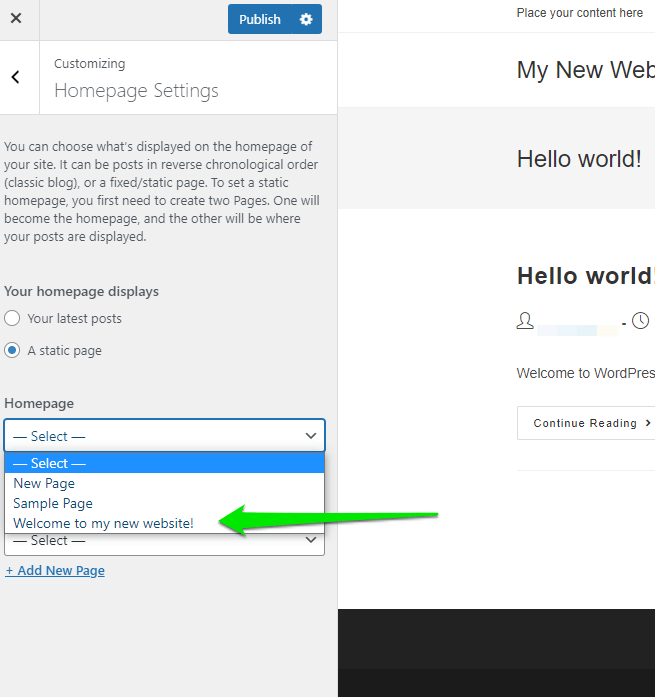Screen dimensions: 655x697
Task: Choose 'Welcome to my new website!' option
Action: 164,523
